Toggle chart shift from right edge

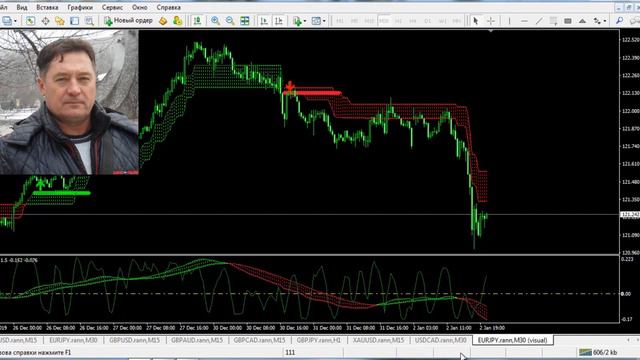[x=279, y=21]
